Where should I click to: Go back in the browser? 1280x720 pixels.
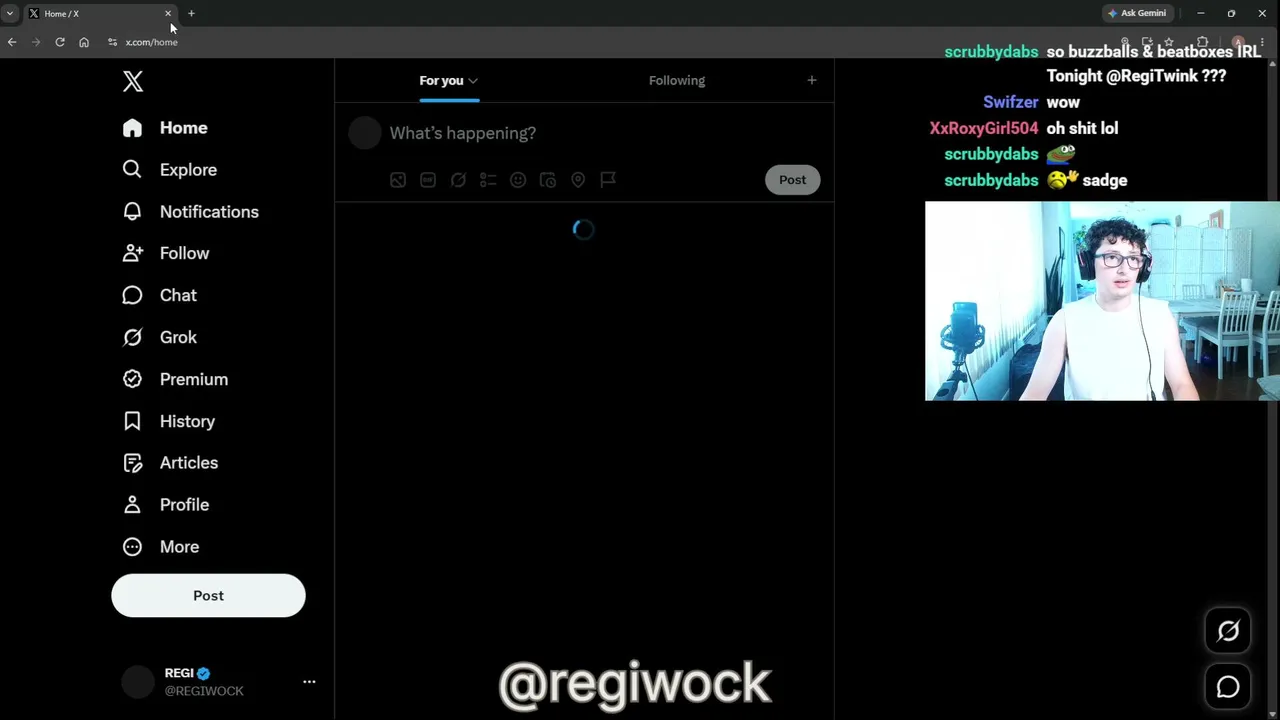12,42
